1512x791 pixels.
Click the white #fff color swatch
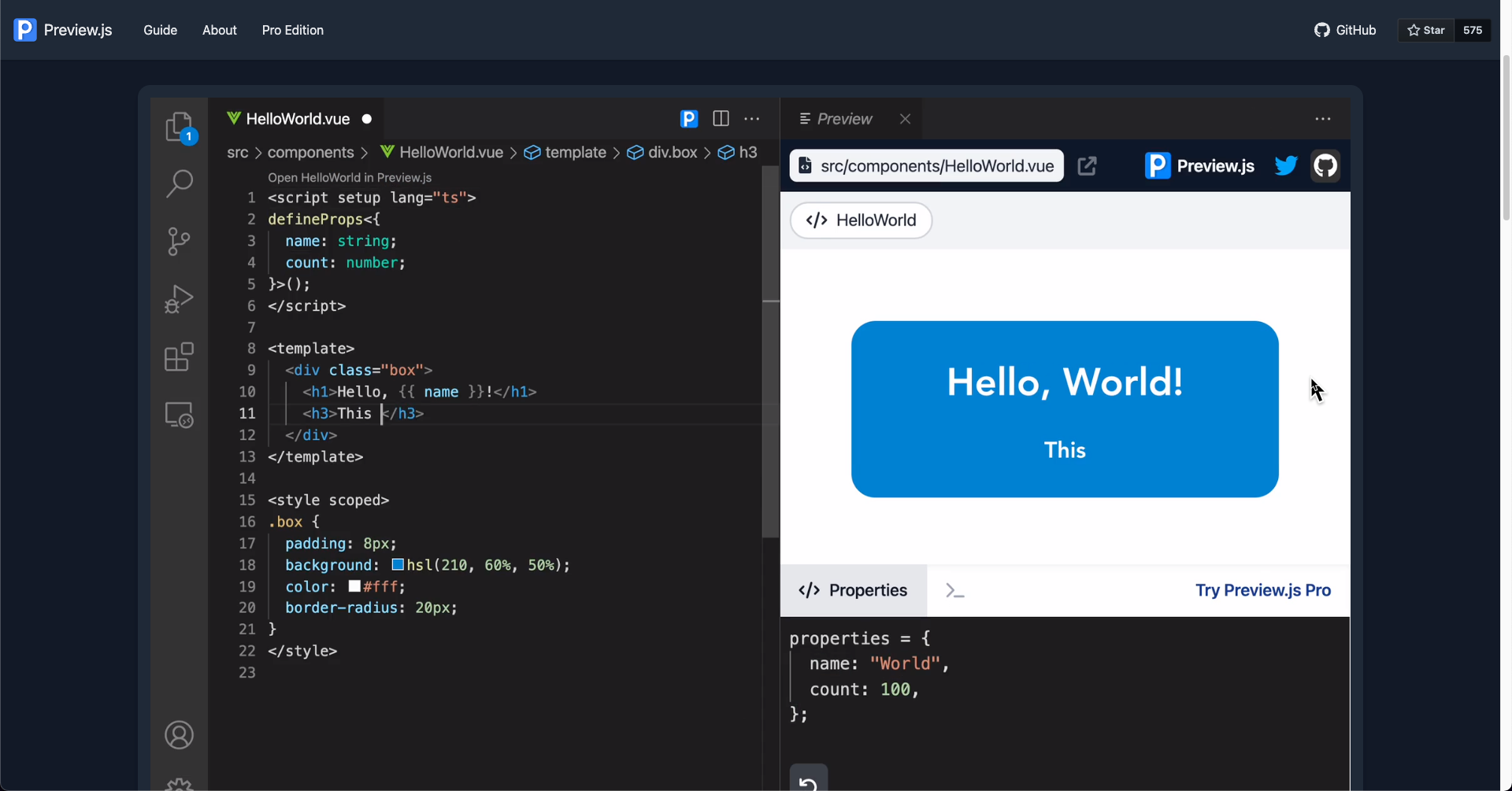(354, 586)
